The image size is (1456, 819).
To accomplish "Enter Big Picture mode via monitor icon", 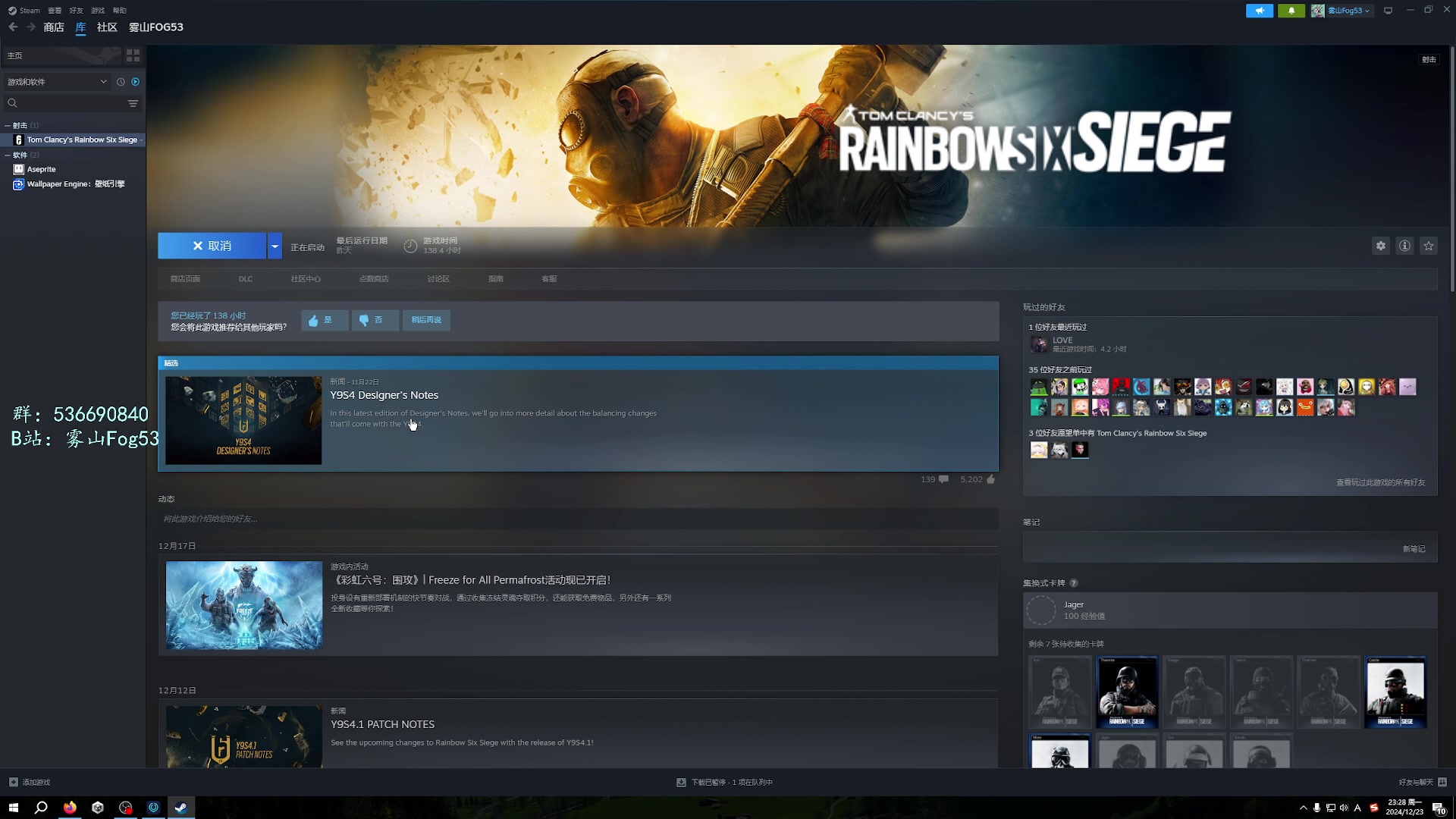I will coord(1389,11).
